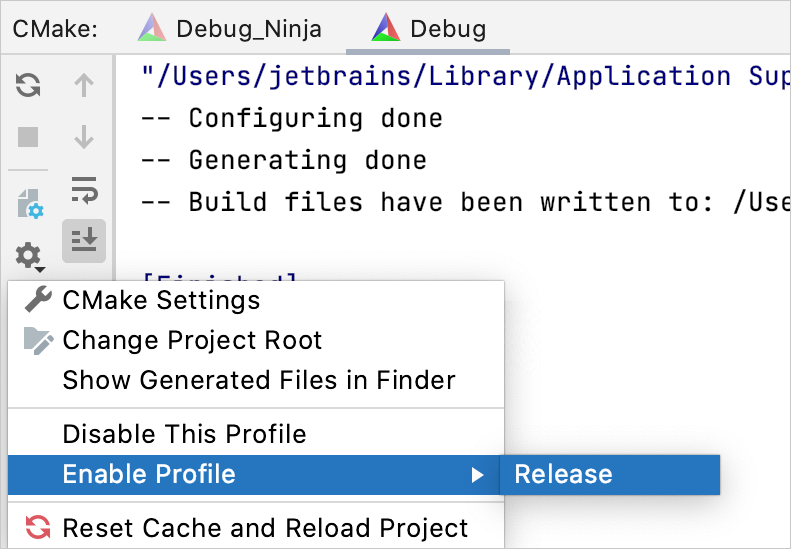Open the gear options dropdown
The width and height of the screenshot is (791, 549).
point(30,256)
